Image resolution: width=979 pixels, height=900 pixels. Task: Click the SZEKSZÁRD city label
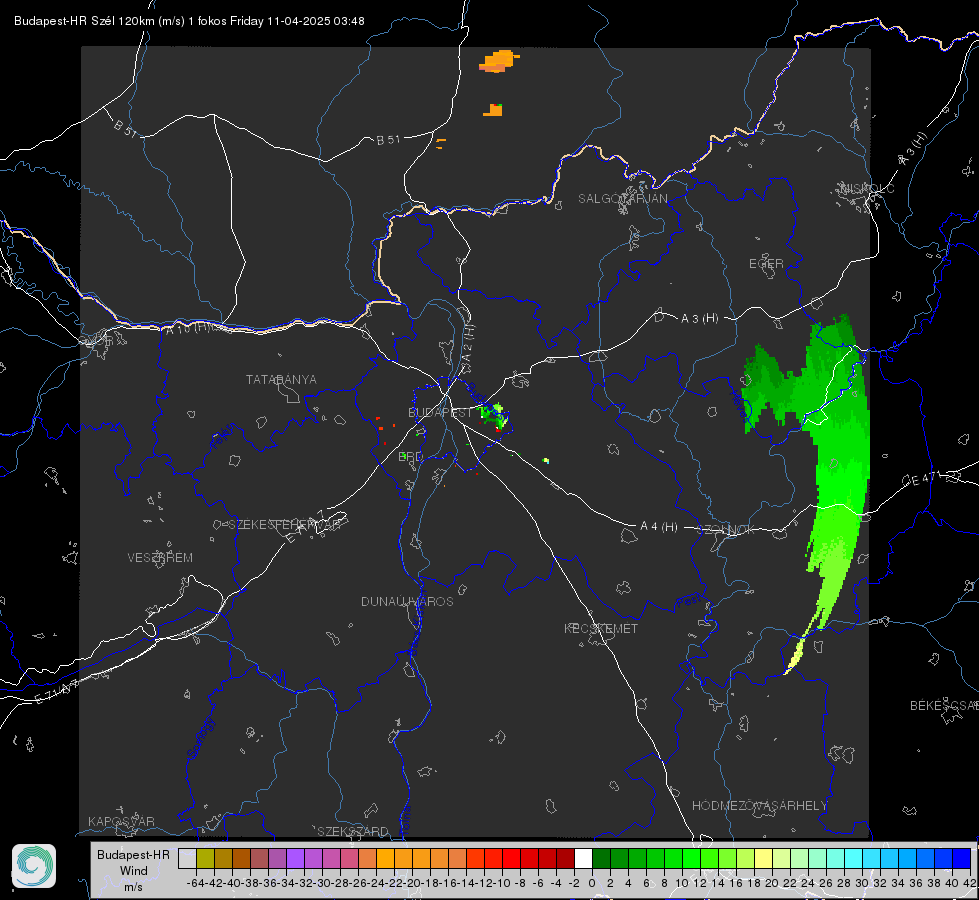tap(353, 831)
